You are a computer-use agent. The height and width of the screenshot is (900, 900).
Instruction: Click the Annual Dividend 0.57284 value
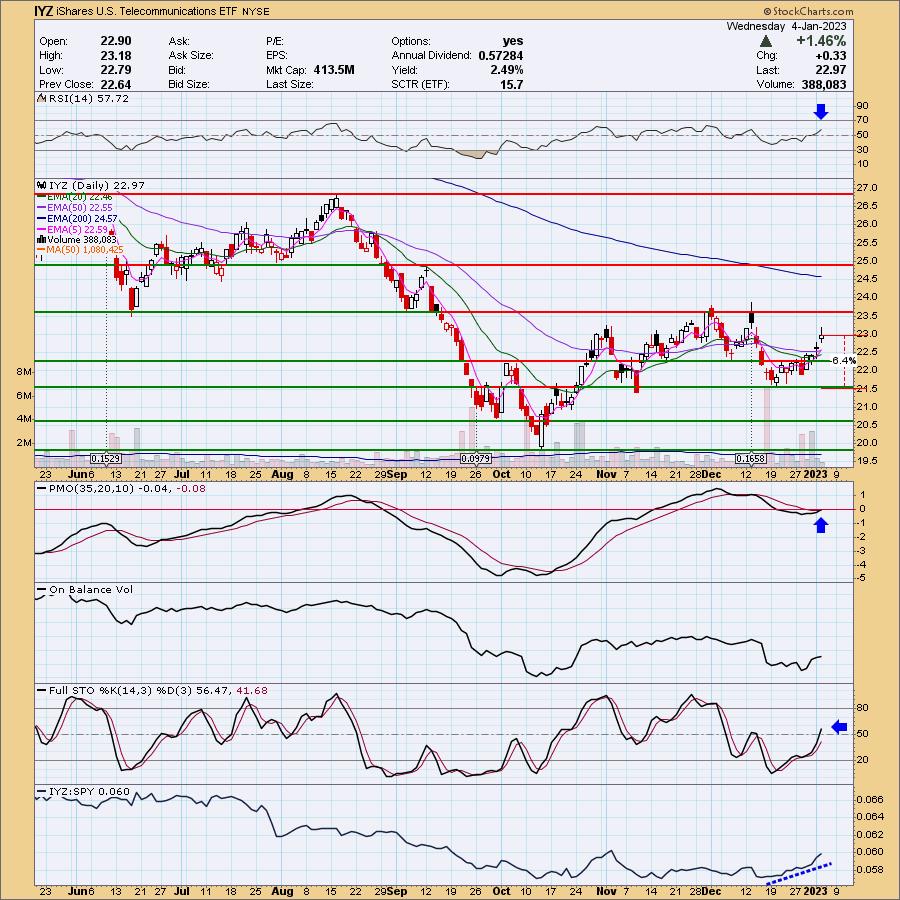point(501,56)
